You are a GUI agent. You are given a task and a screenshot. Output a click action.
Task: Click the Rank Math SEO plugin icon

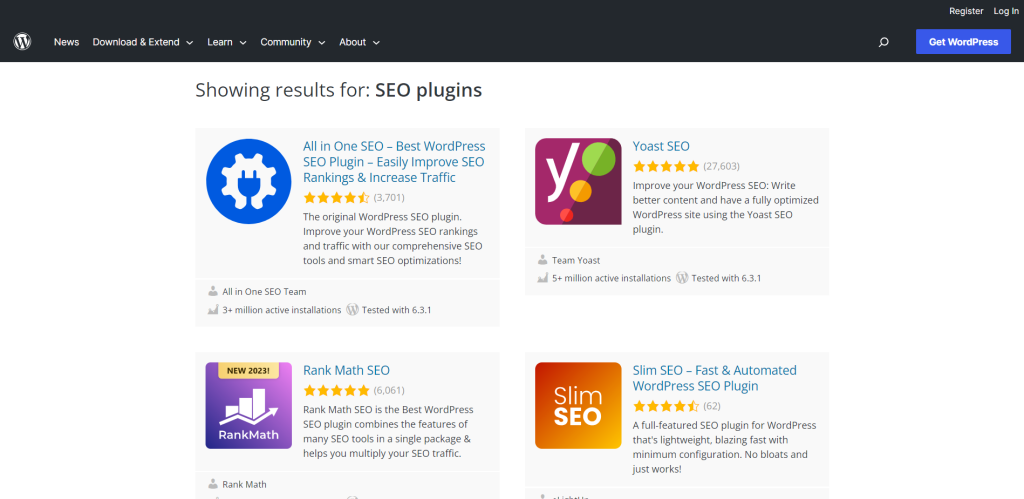[x=248, y=405]
